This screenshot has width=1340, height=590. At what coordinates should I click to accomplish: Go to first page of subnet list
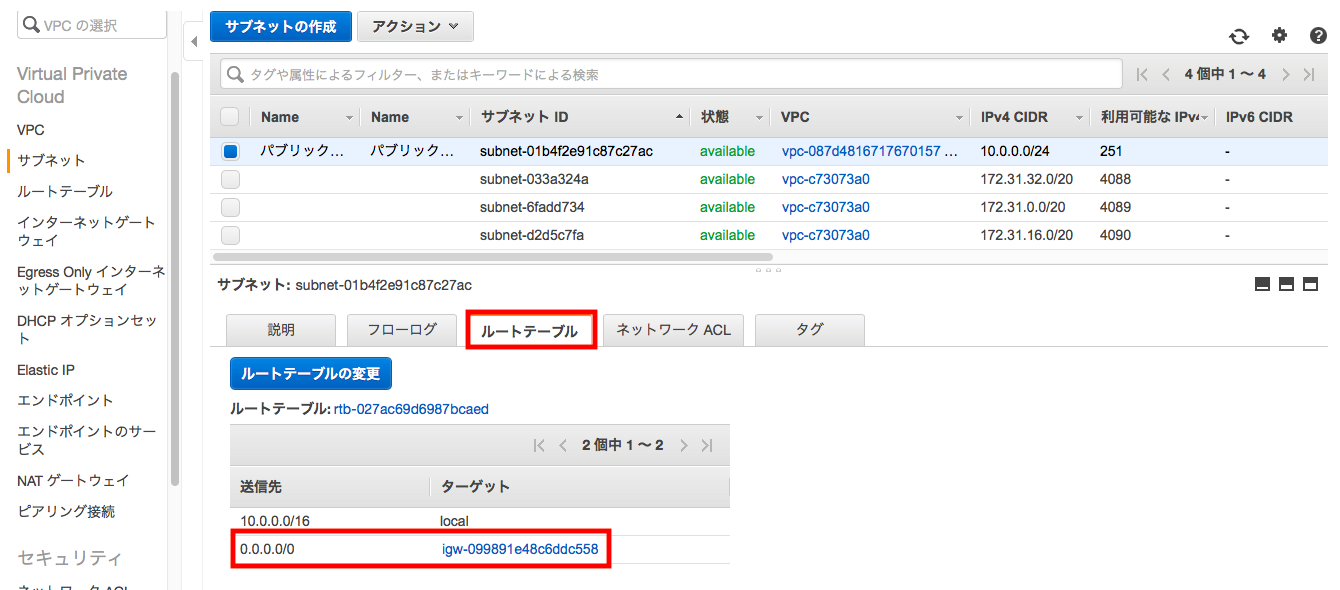[1142, 74]
